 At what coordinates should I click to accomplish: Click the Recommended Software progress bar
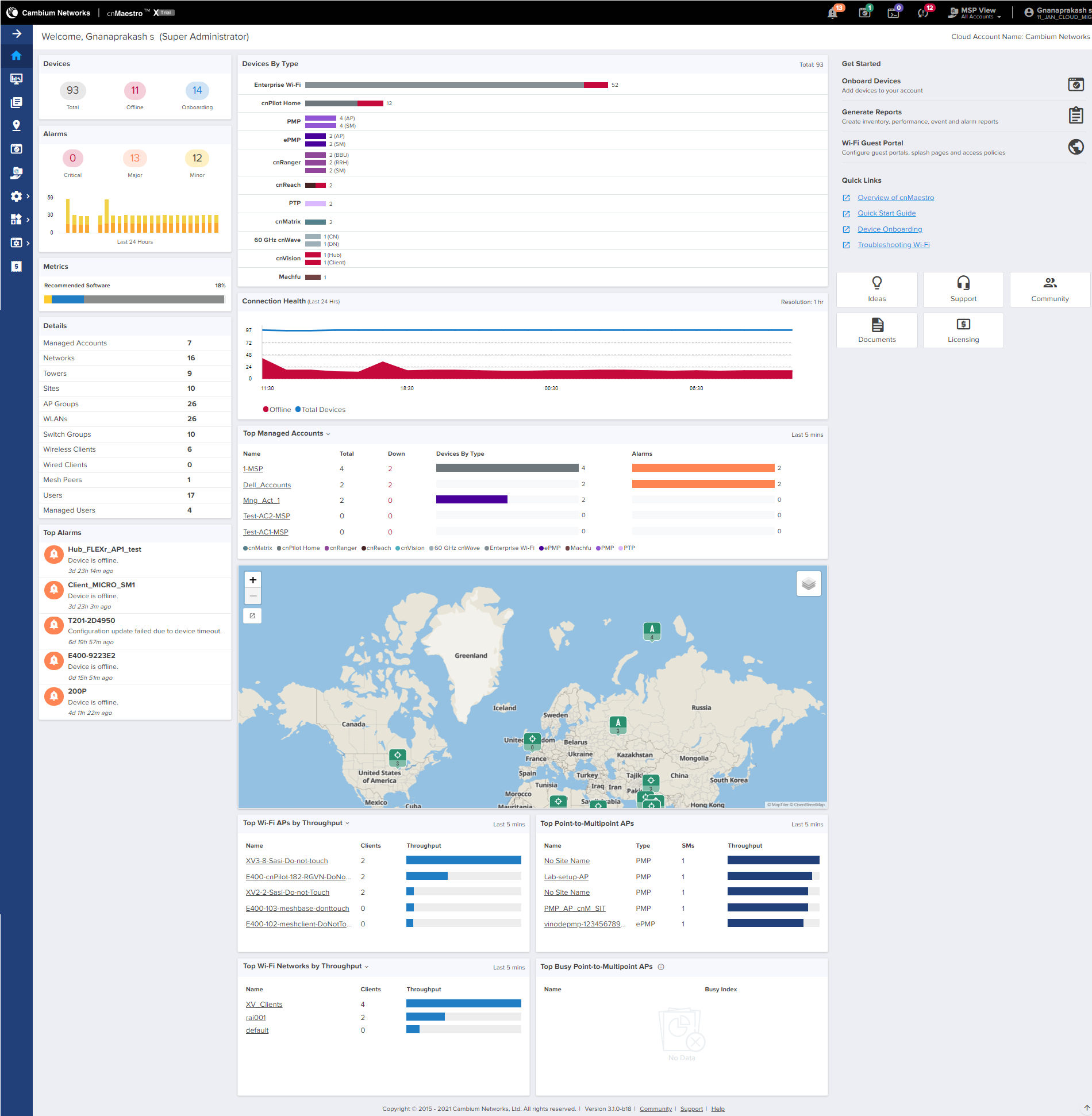134,299
